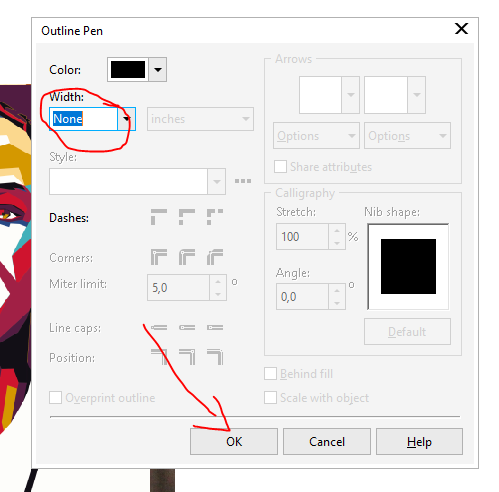
Task: Choose round corners icon
Action: pyautogui.click(x=187, y=257)
